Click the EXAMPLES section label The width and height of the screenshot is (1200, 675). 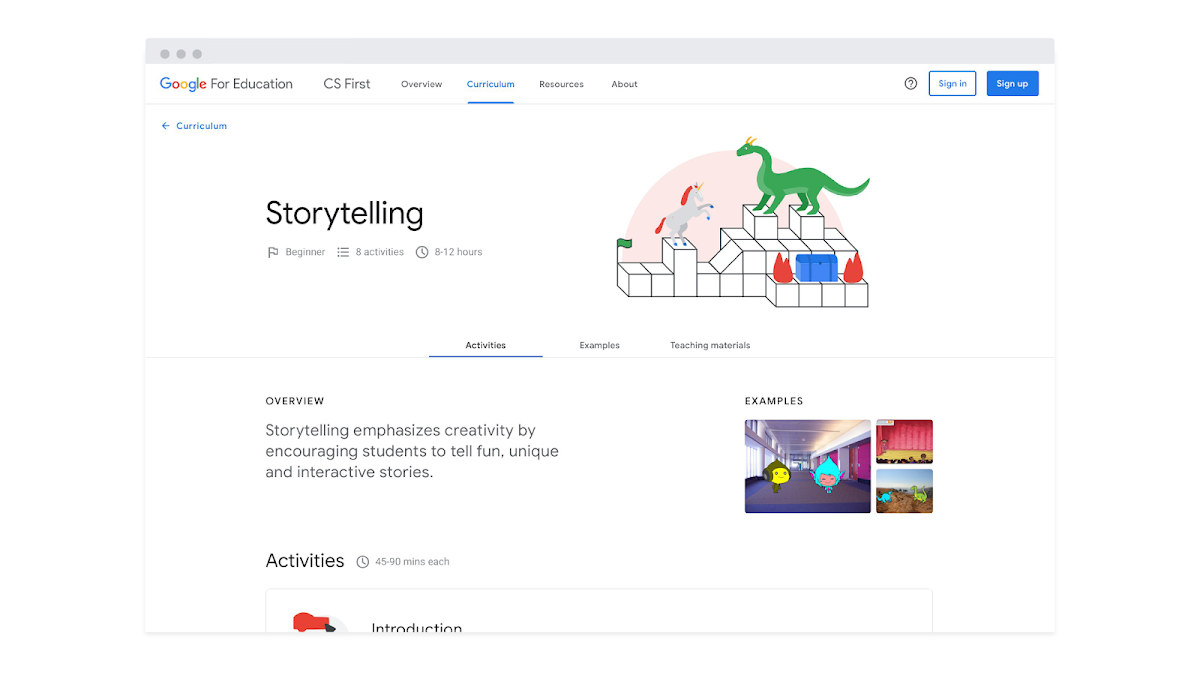click(x=774, y=401)
